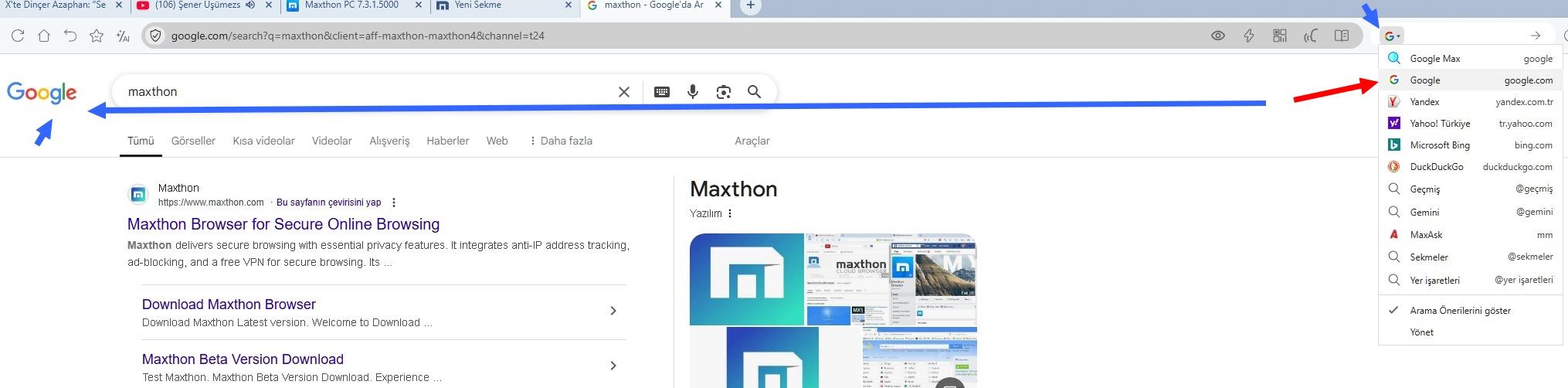Click Bu sayfanın çevirisini yap link
Viewport: 1568px width, 388px height.
pos(328,203)
